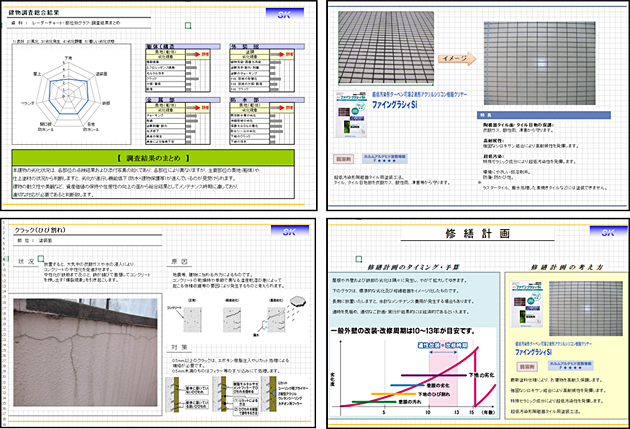
Task: Click the orange イメージ arrow shape
Action: tap(457, 59)
